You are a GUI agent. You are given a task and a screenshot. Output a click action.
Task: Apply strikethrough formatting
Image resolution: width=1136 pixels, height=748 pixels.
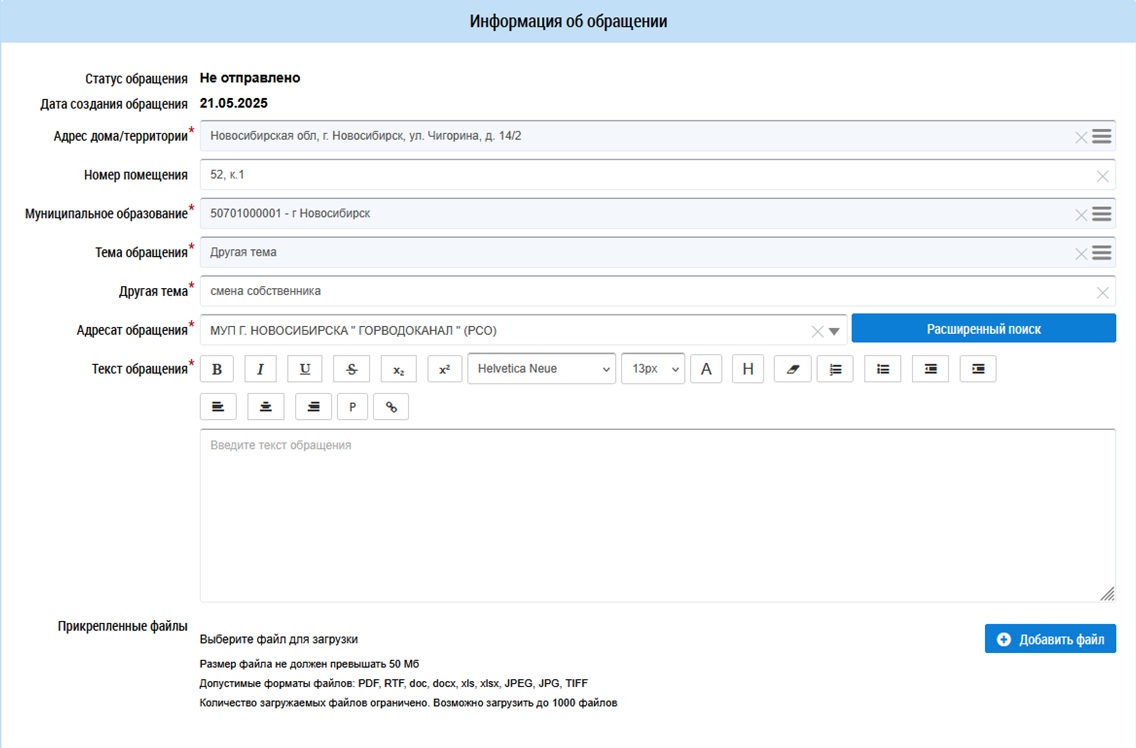[351, 369]
